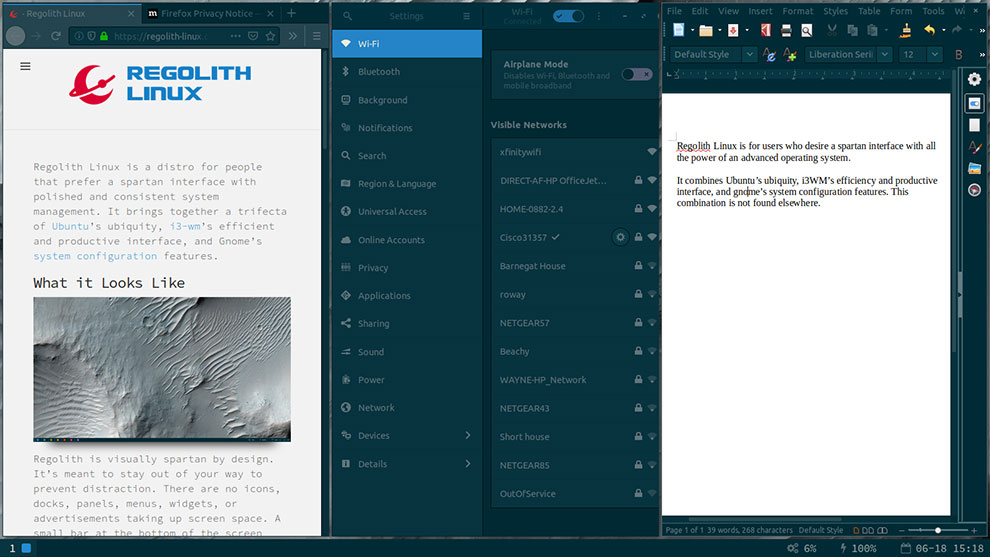Select book view in Writer status bar
The height and width of the screenshot is (557, 990).
(x=882, y=530)
